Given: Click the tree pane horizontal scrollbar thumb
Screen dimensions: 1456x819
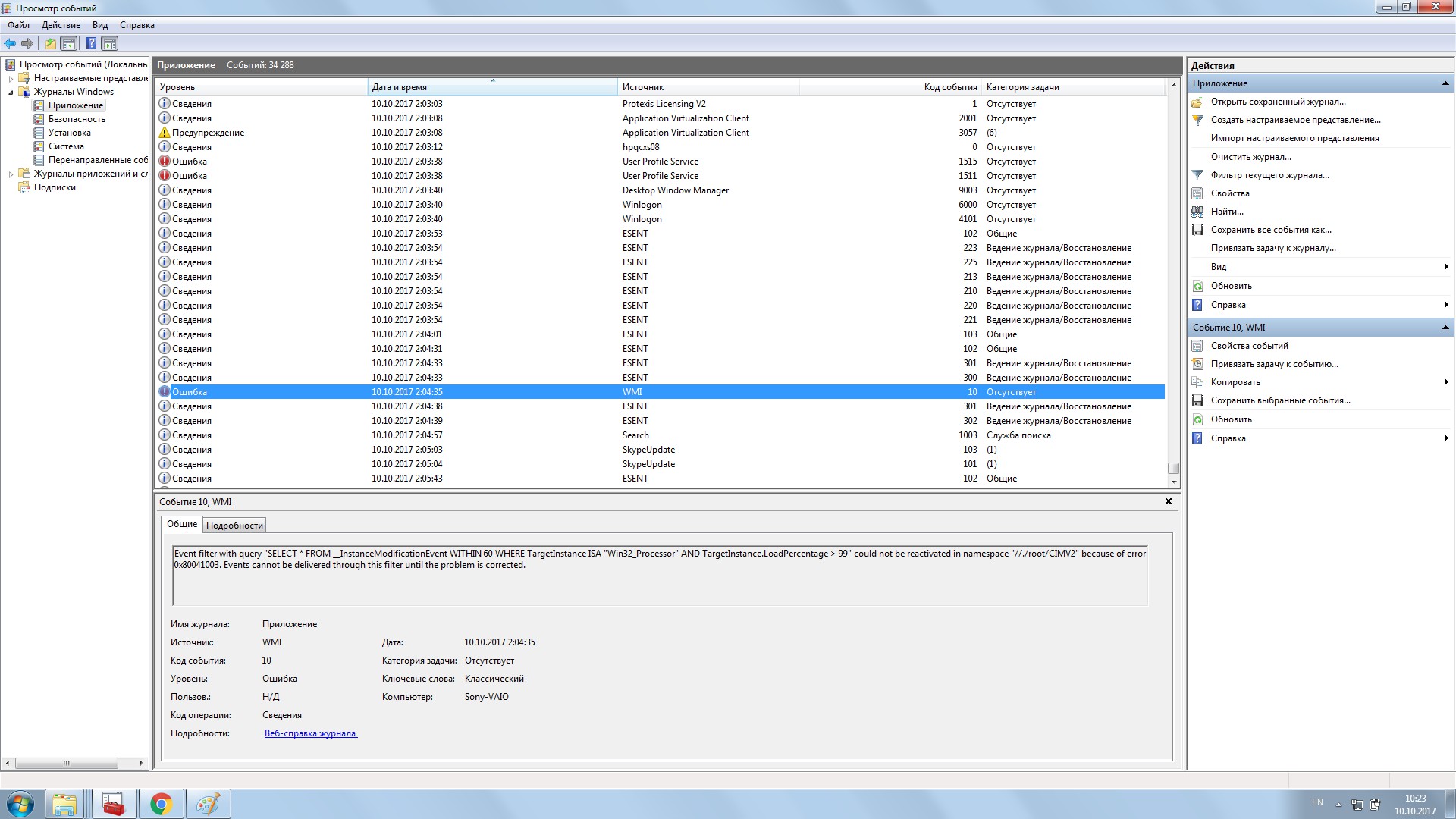Looking at the screenshot, I should [66, 763].
